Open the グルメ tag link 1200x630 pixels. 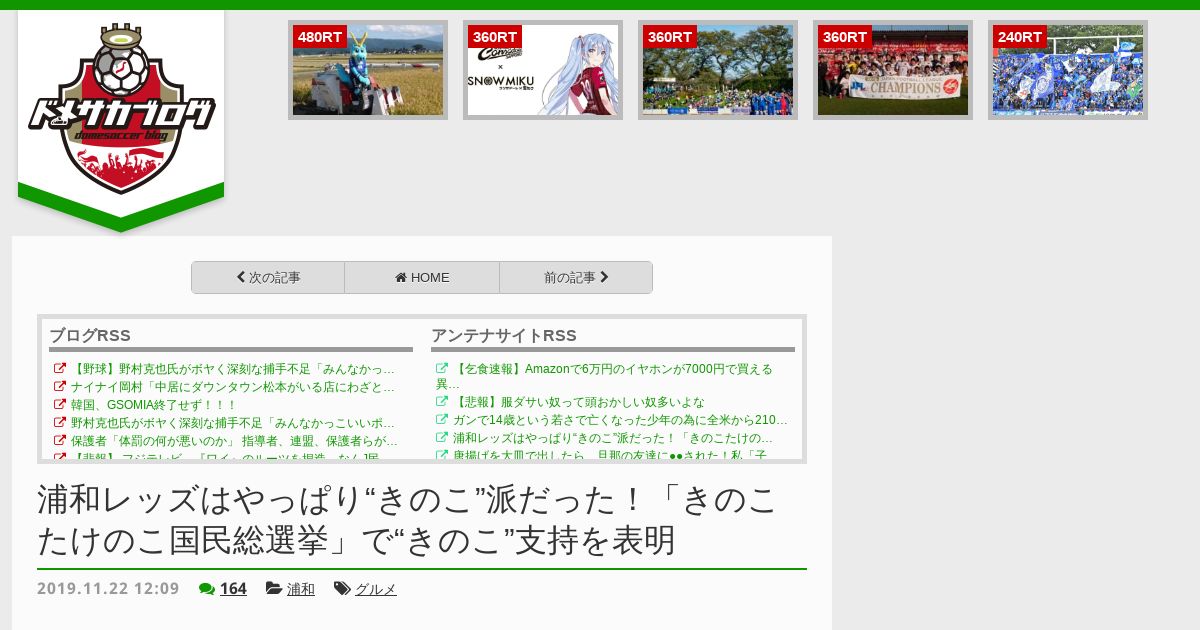[x=376, y=589]
